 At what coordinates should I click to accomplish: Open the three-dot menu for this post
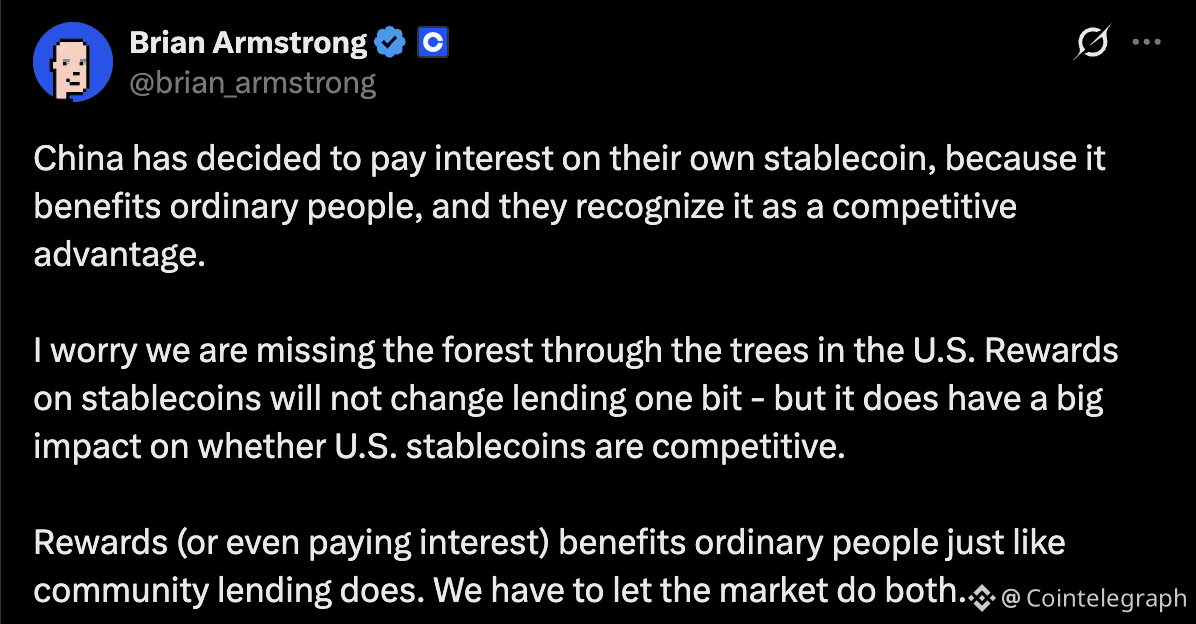coord(1146,41)
